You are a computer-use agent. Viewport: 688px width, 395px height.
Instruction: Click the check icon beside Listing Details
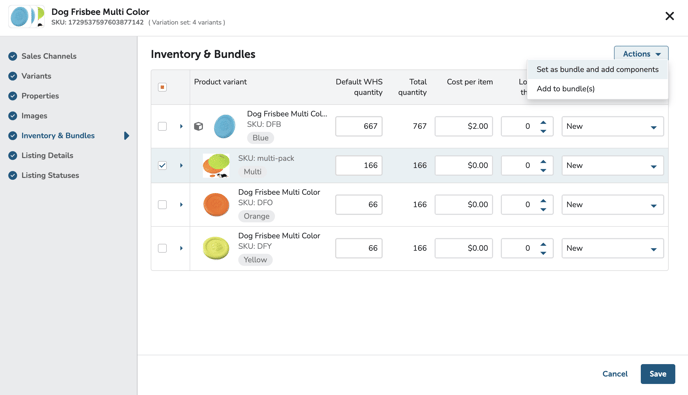pyautogui.click(x=13, y=155)
